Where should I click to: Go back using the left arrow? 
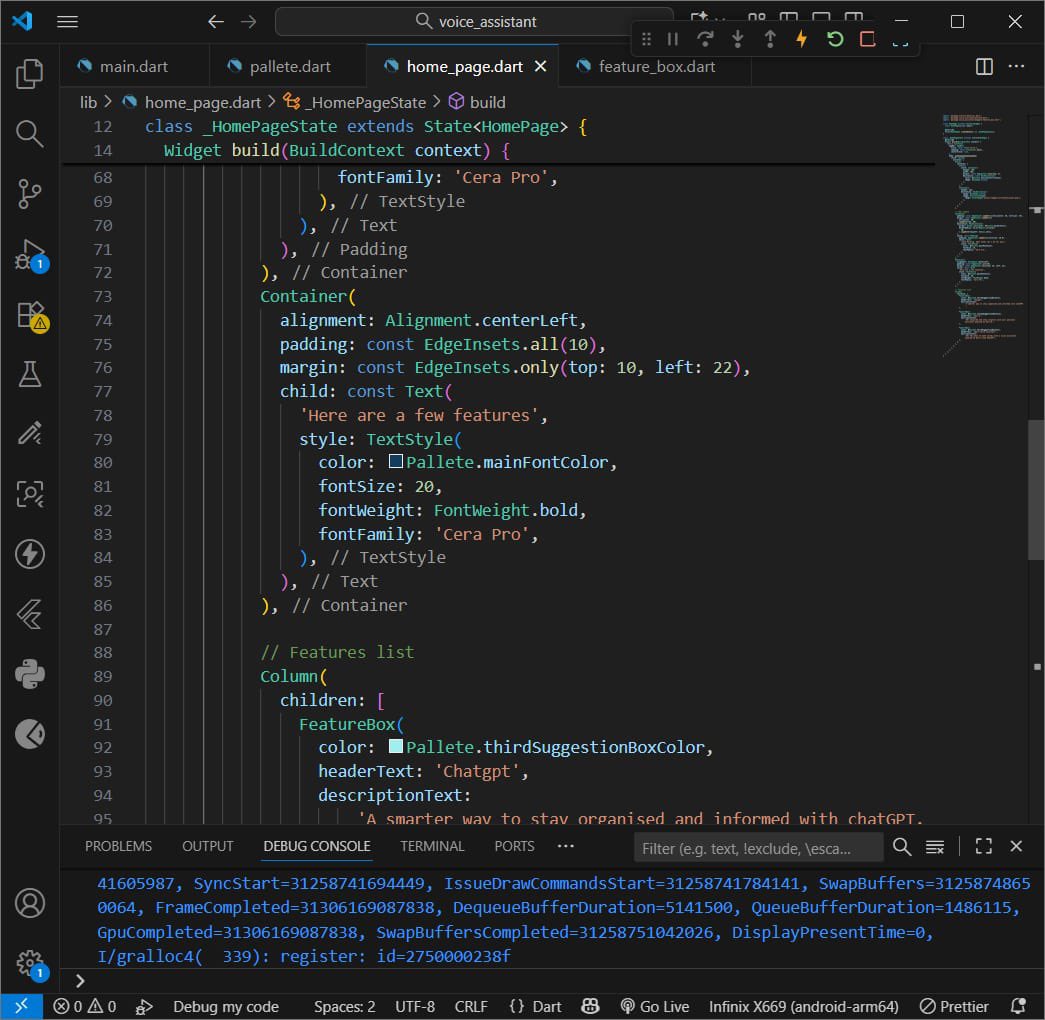215,21
